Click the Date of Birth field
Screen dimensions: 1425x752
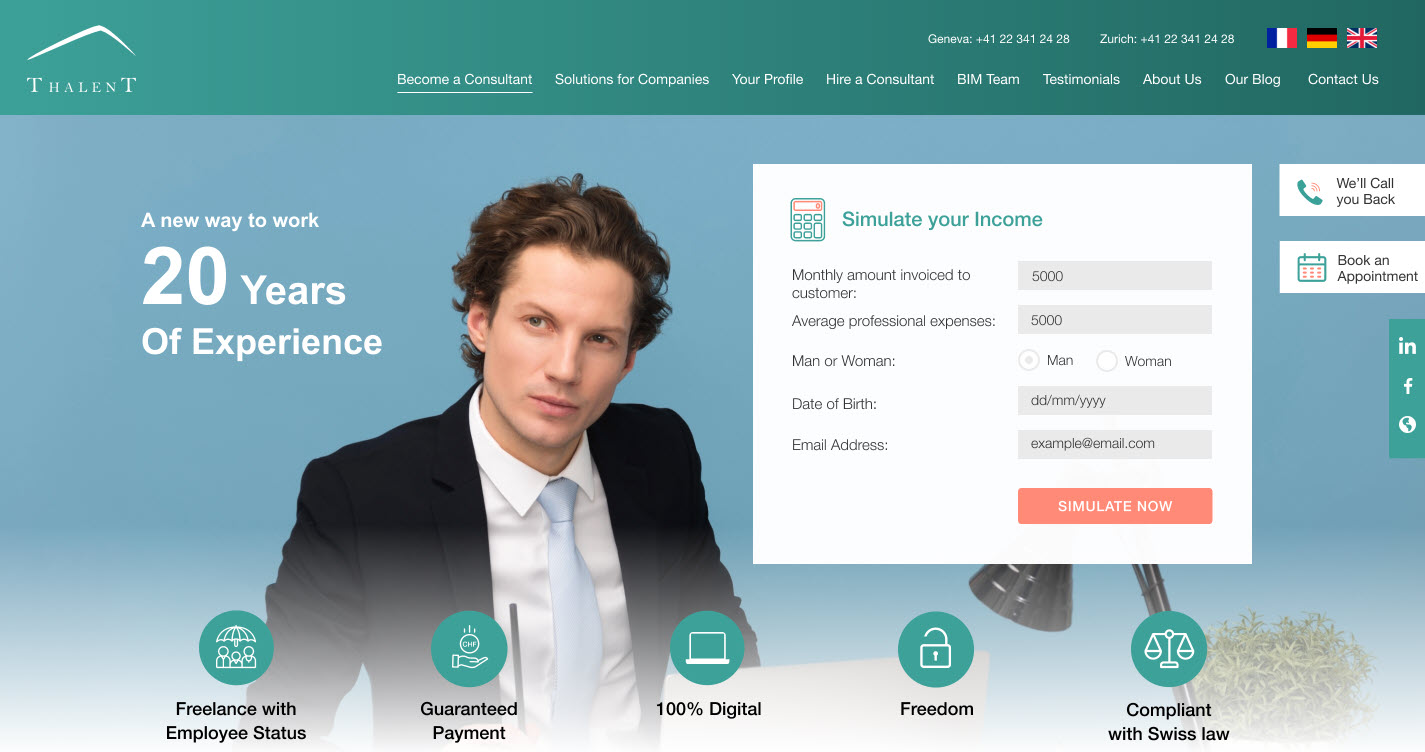[x=1115, y=400]
